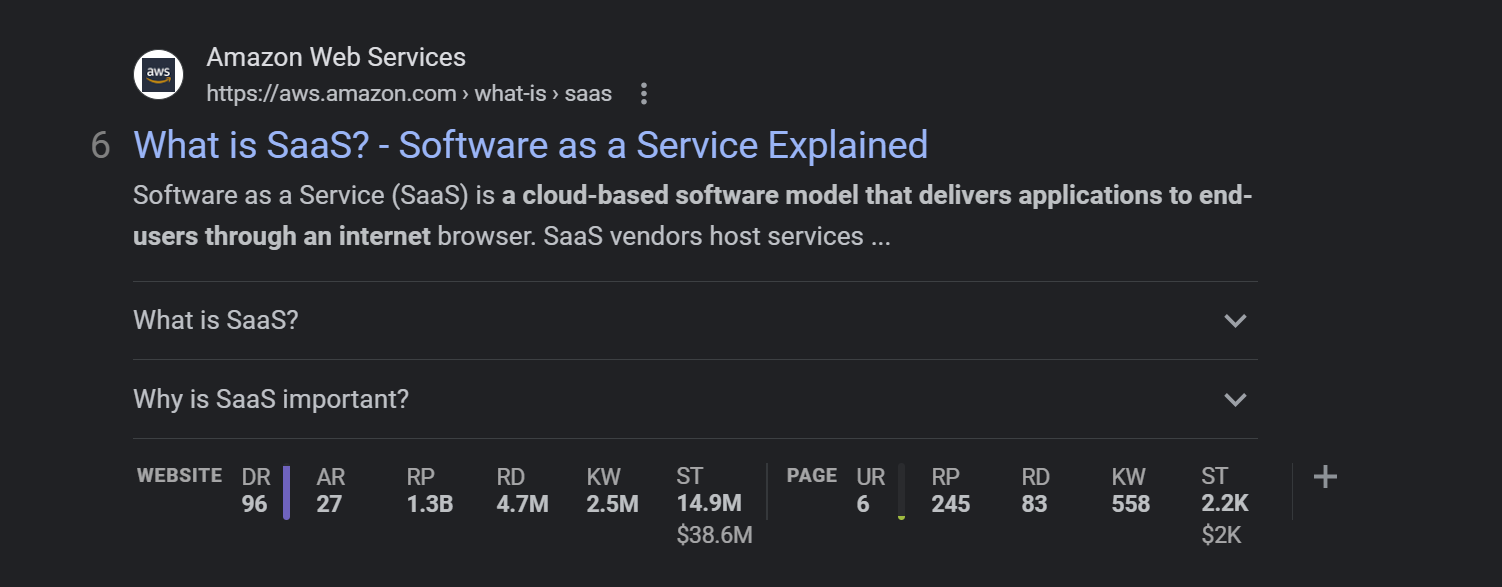Click the search result snippet description text
1502x587 pixels.
[693, 216]
